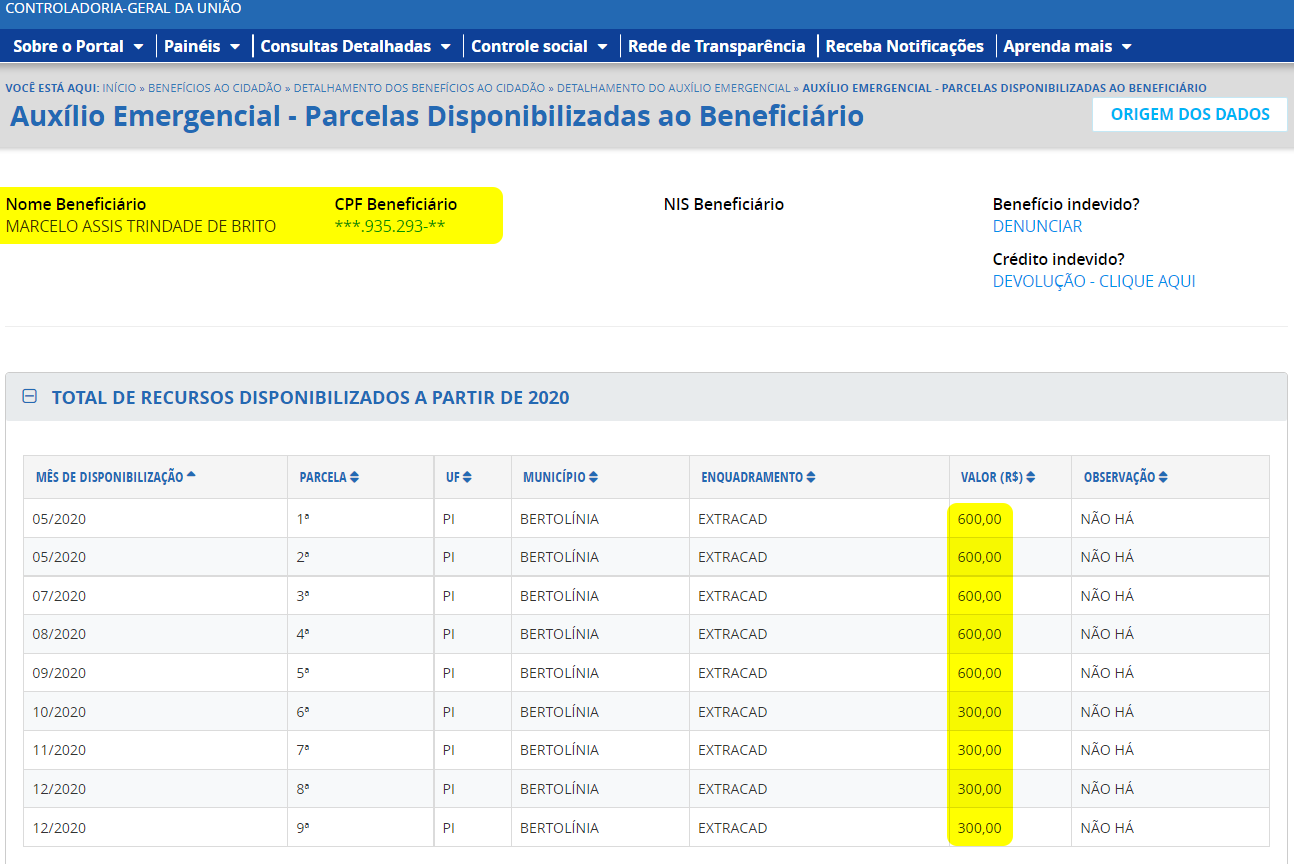The width and height of the screenshot is (1294, 864).
Task: Expand Aprenda mais dropdown arrow
Action: tap(1126, 47)
